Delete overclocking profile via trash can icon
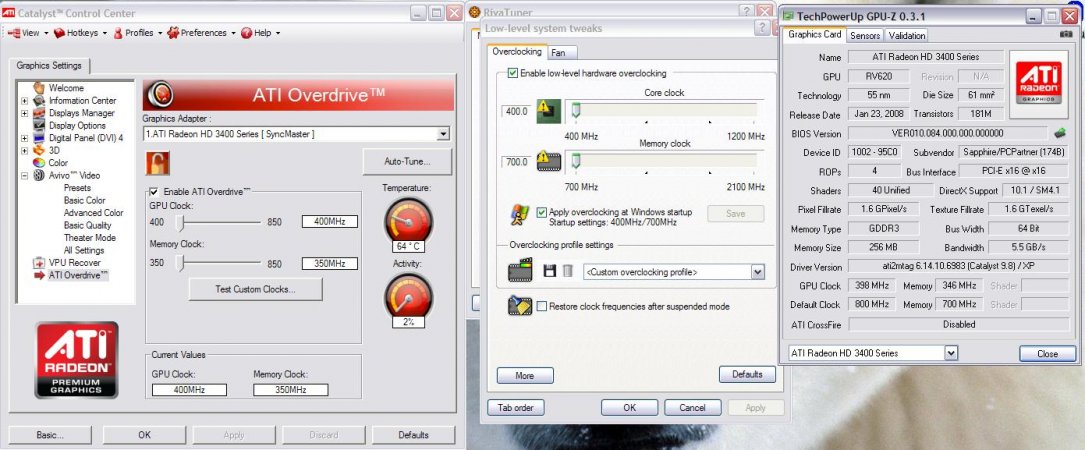 (x=567, y=271)
